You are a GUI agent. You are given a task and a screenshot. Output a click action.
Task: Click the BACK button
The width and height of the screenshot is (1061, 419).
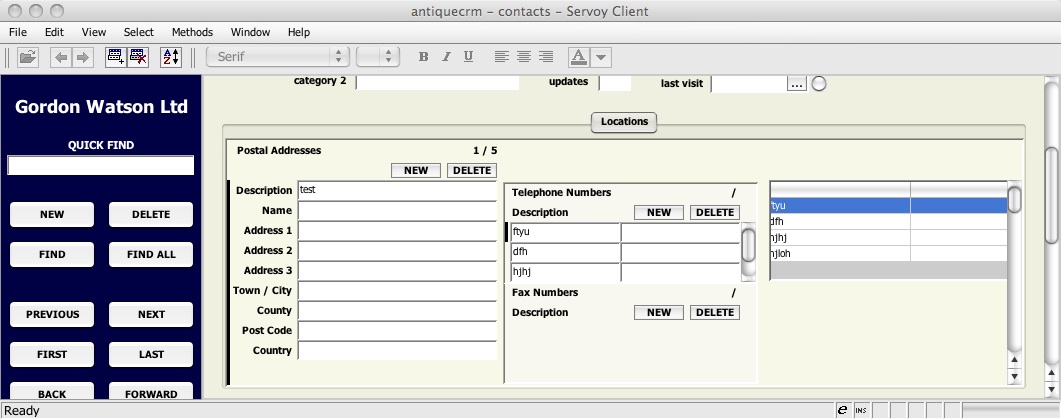(x=52, y=392)
